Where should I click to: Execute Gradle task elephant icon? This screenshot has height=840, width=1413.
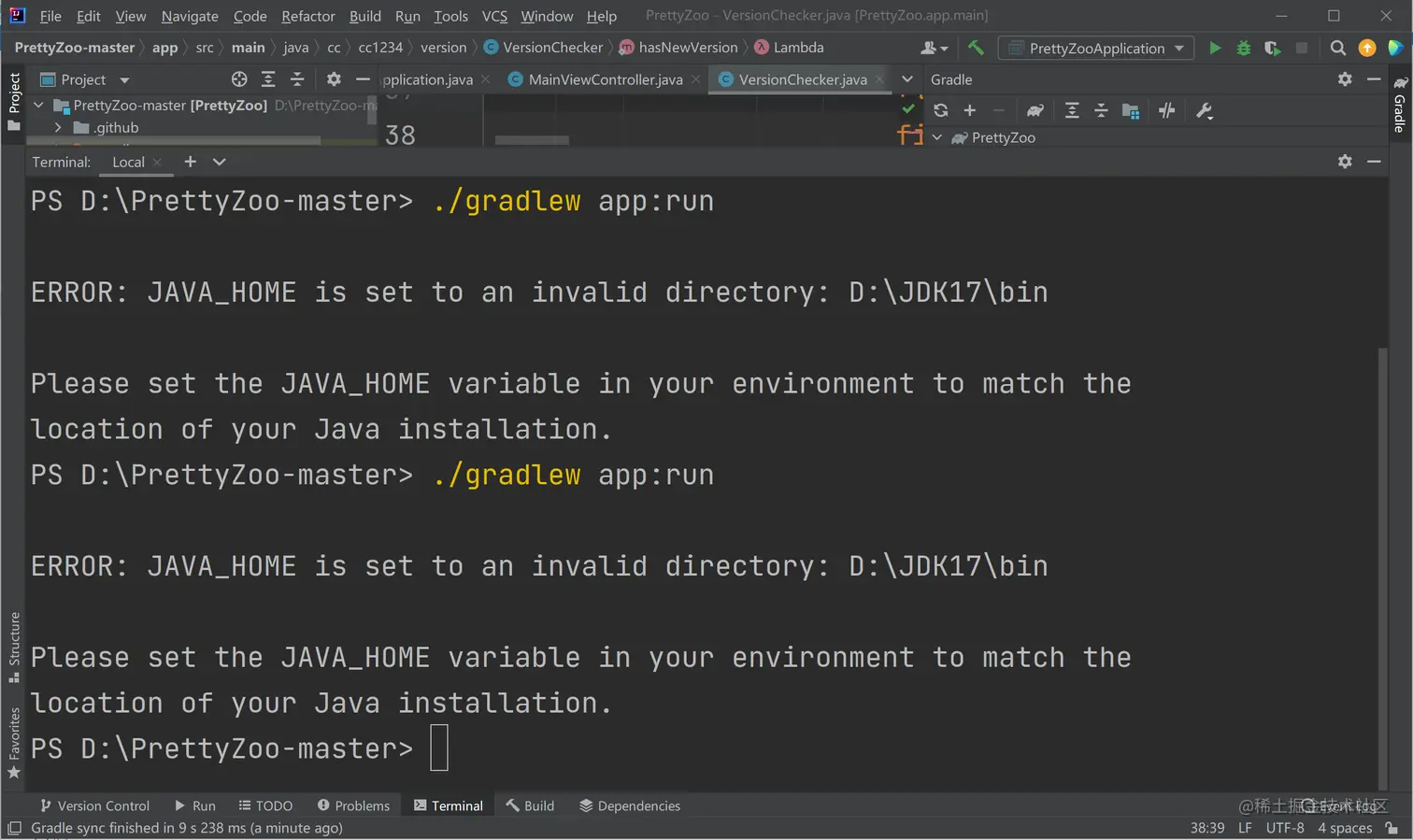click(x=1035, y=110)
